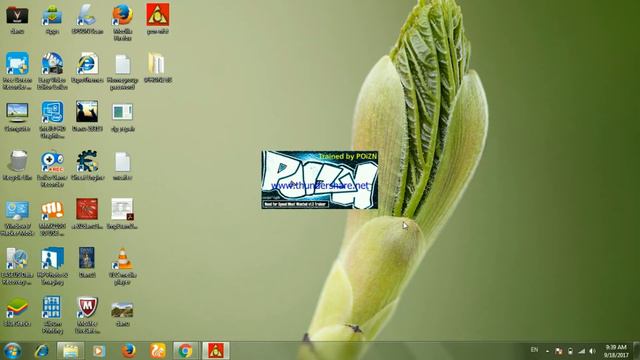Open Internet Explorer from the taskbar

click(x=42, y=351)
